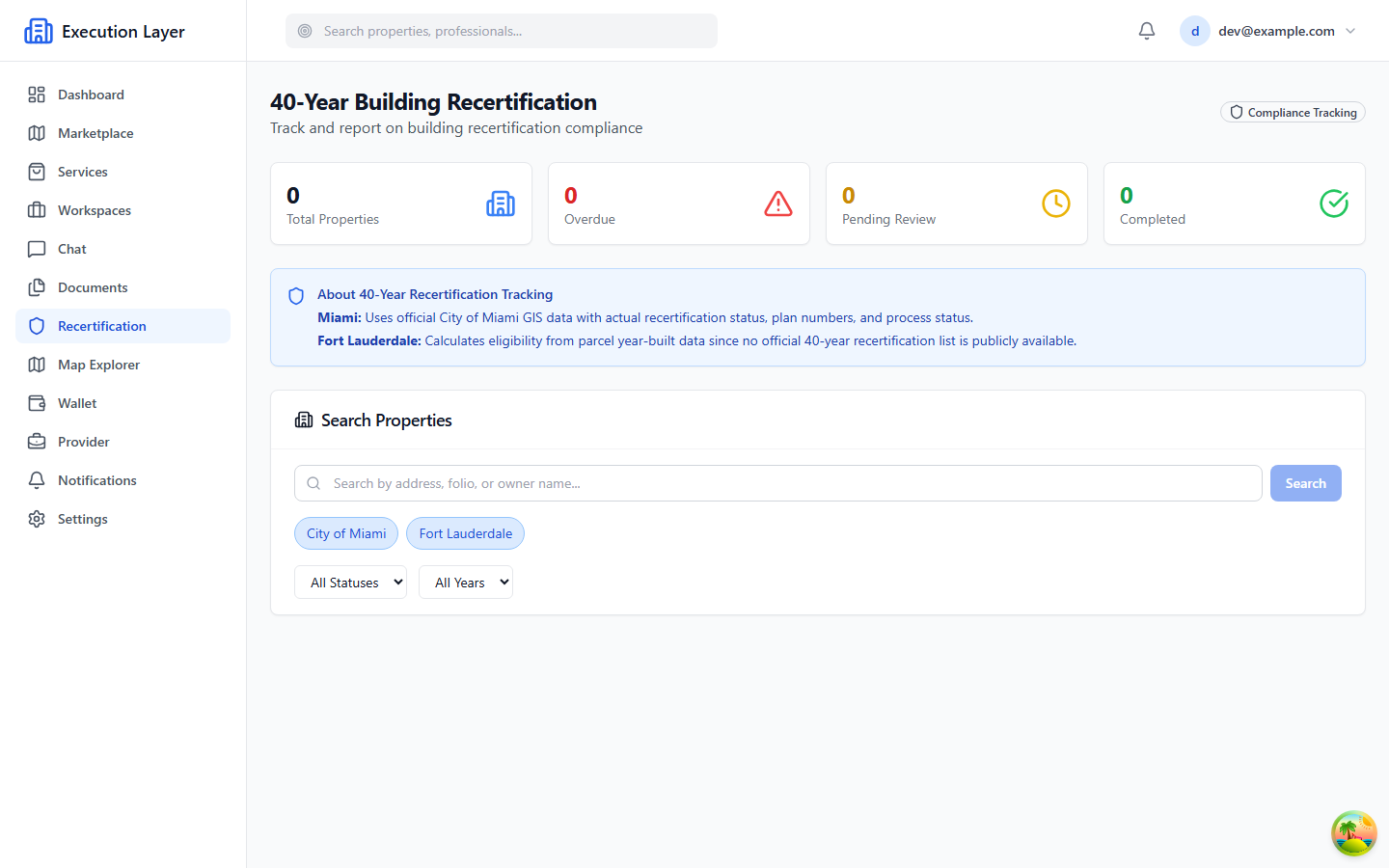Click the blue Search button
This screenshot has height=868, width=1389.
(1306, 483)
